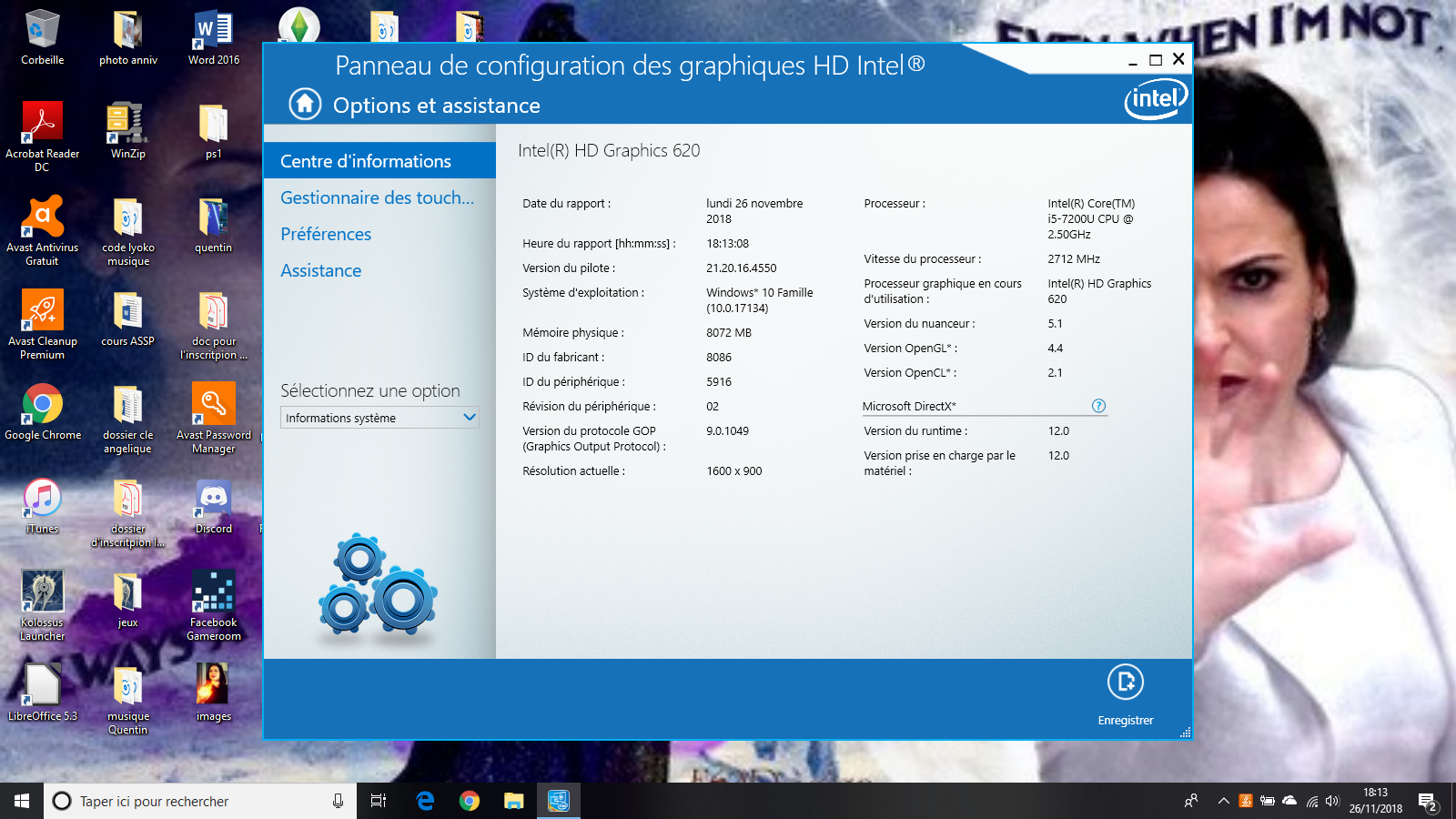
Task: Open the photo anniv folder
Action: [x=127, y=38]
